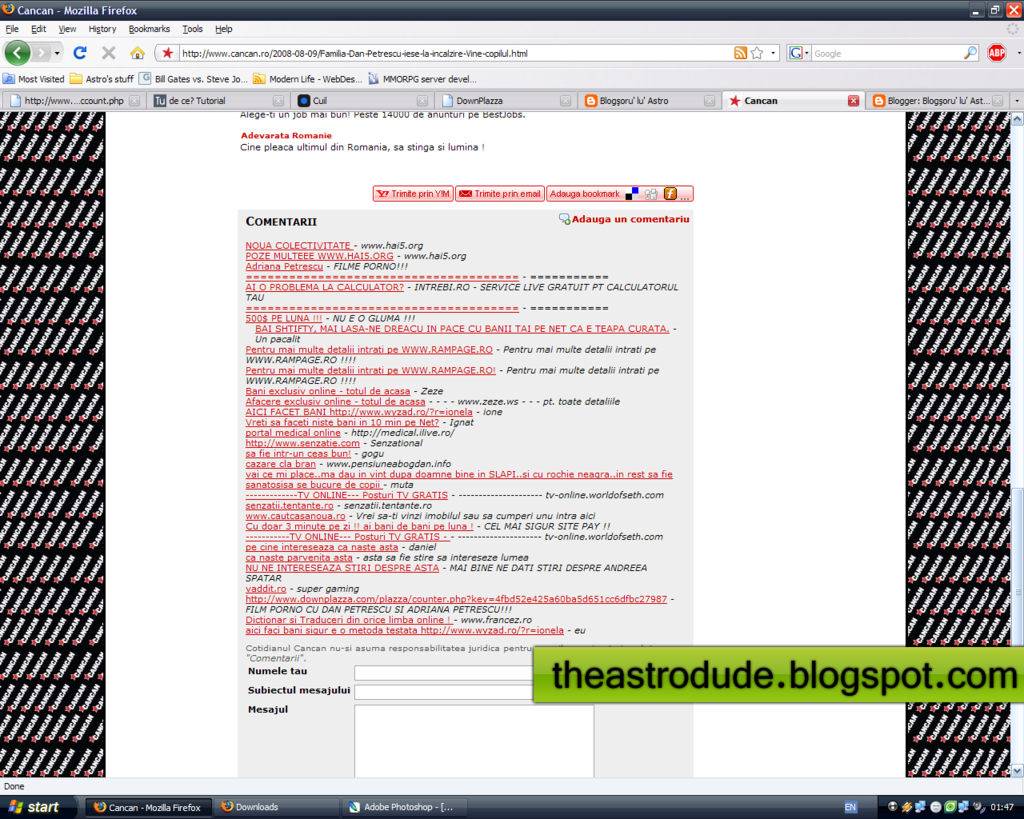Open the AI O PROBLEMA LA CALCULATOR? link
The image size is (1024, 819).
tap(325, 287)
